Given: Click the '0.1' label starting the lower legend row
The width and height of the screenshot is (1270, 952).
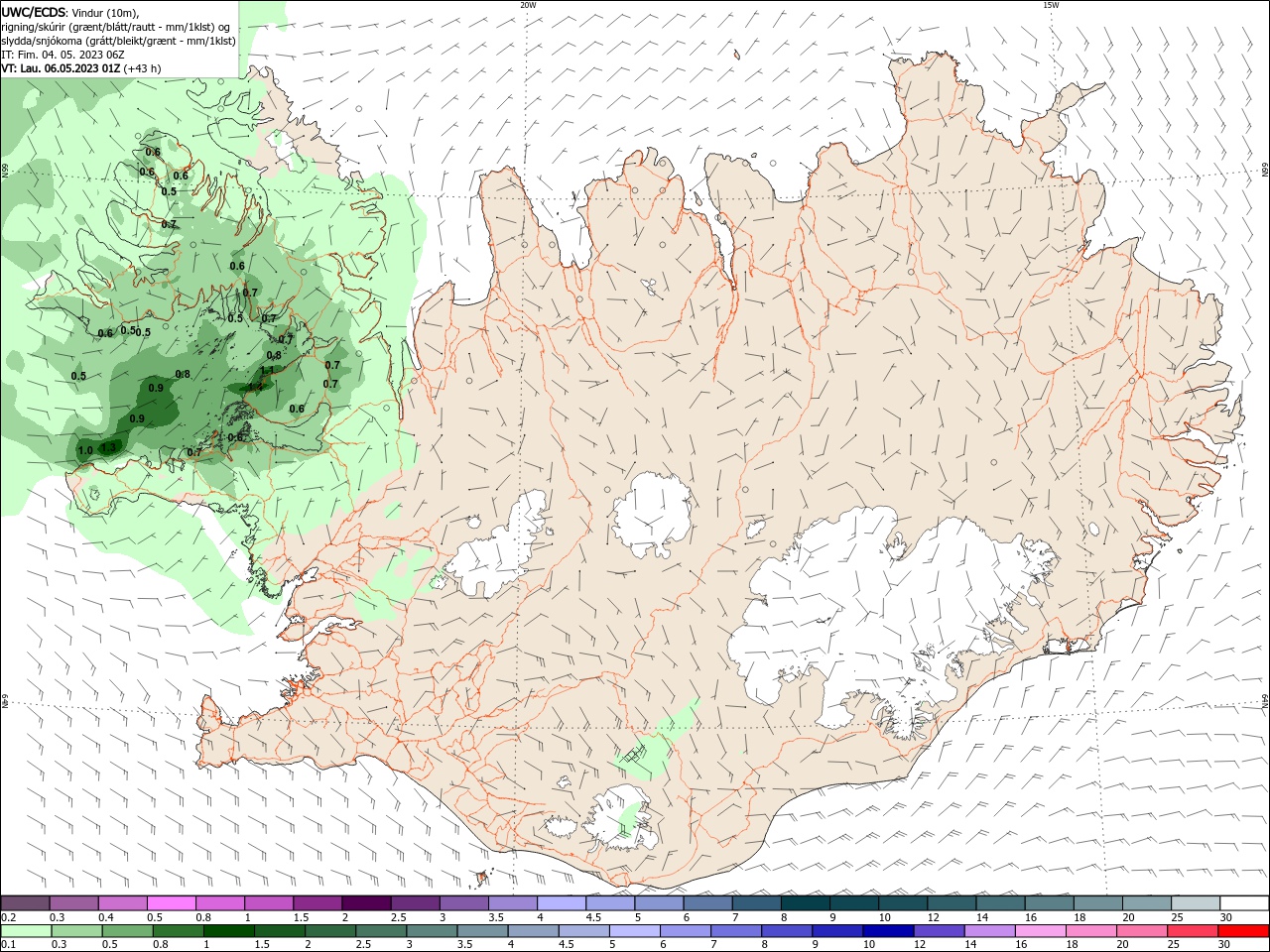Looking at the screenshot, I should tap(8, 945).
